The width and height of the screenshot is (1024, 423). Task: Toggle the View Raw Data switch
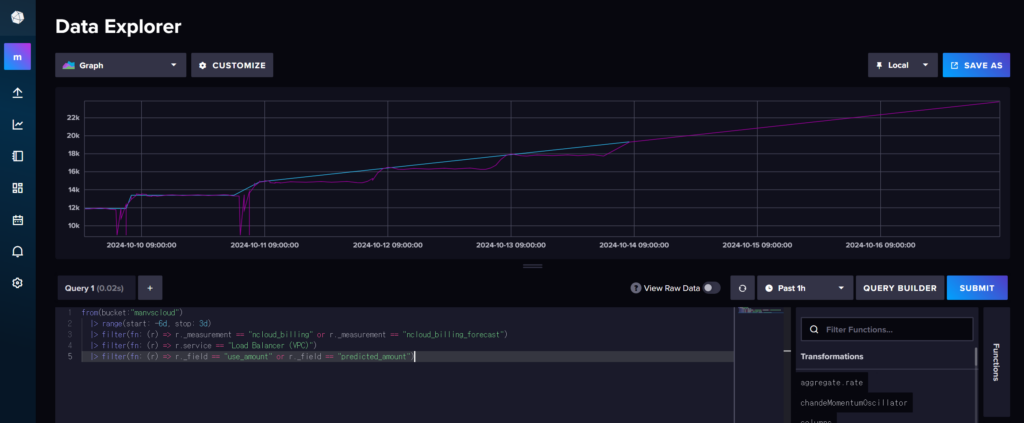point(710,288)
